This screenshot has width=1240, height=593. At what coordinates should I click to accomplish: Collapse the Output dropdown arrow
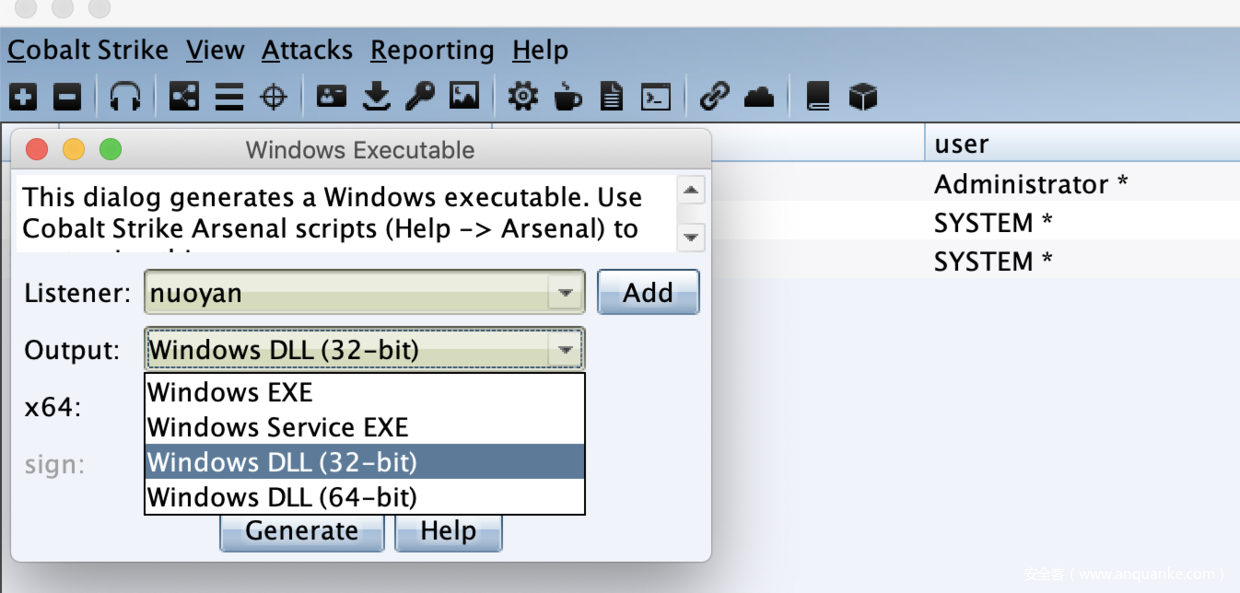(565, 350)
